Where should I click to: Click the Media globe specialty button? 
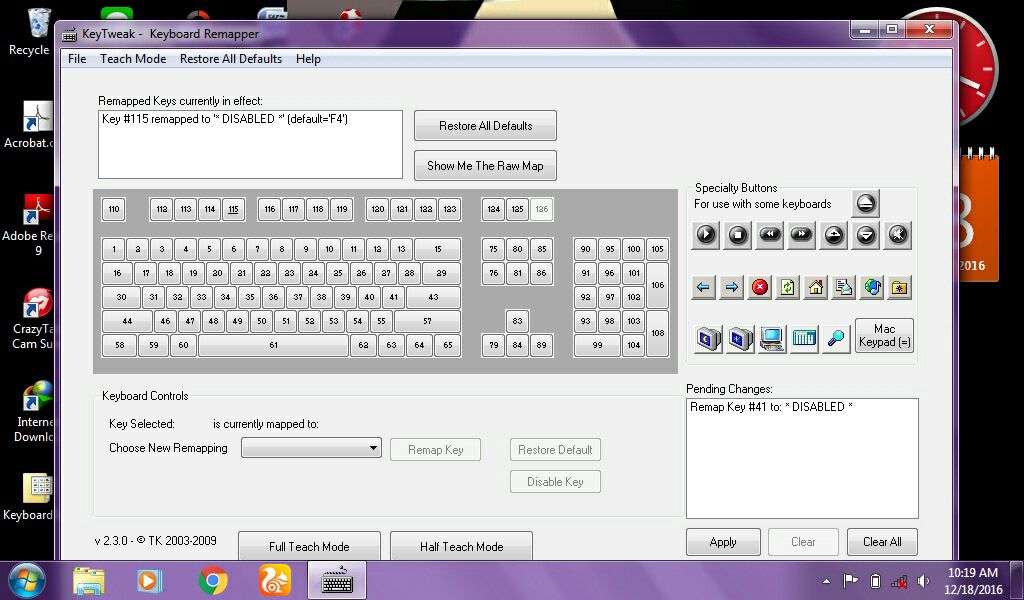pyautogui.click(x=872, y=287)
